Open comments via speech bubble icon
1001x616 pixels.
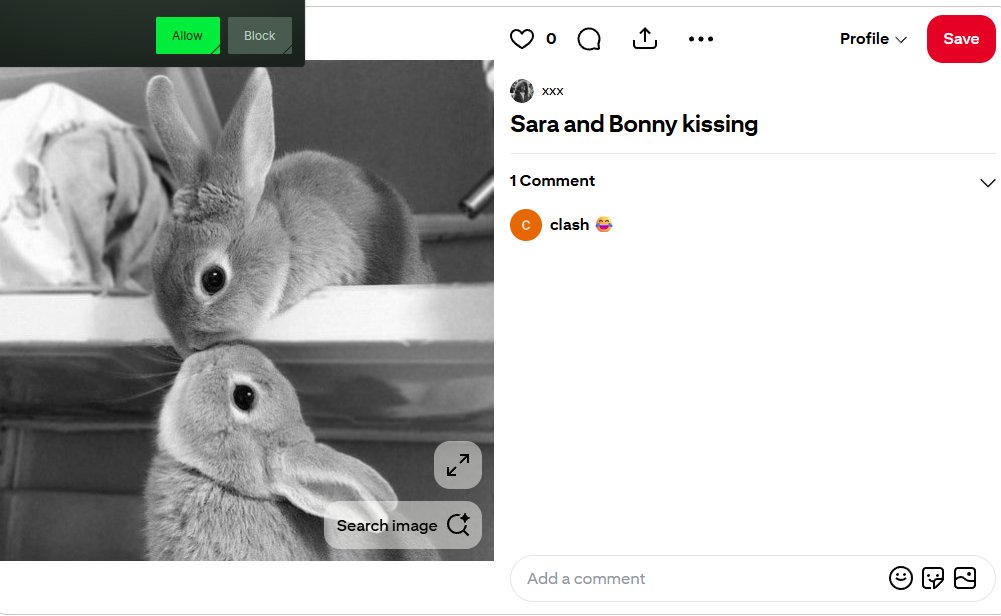pyautogui.click(x=589, y=39)
